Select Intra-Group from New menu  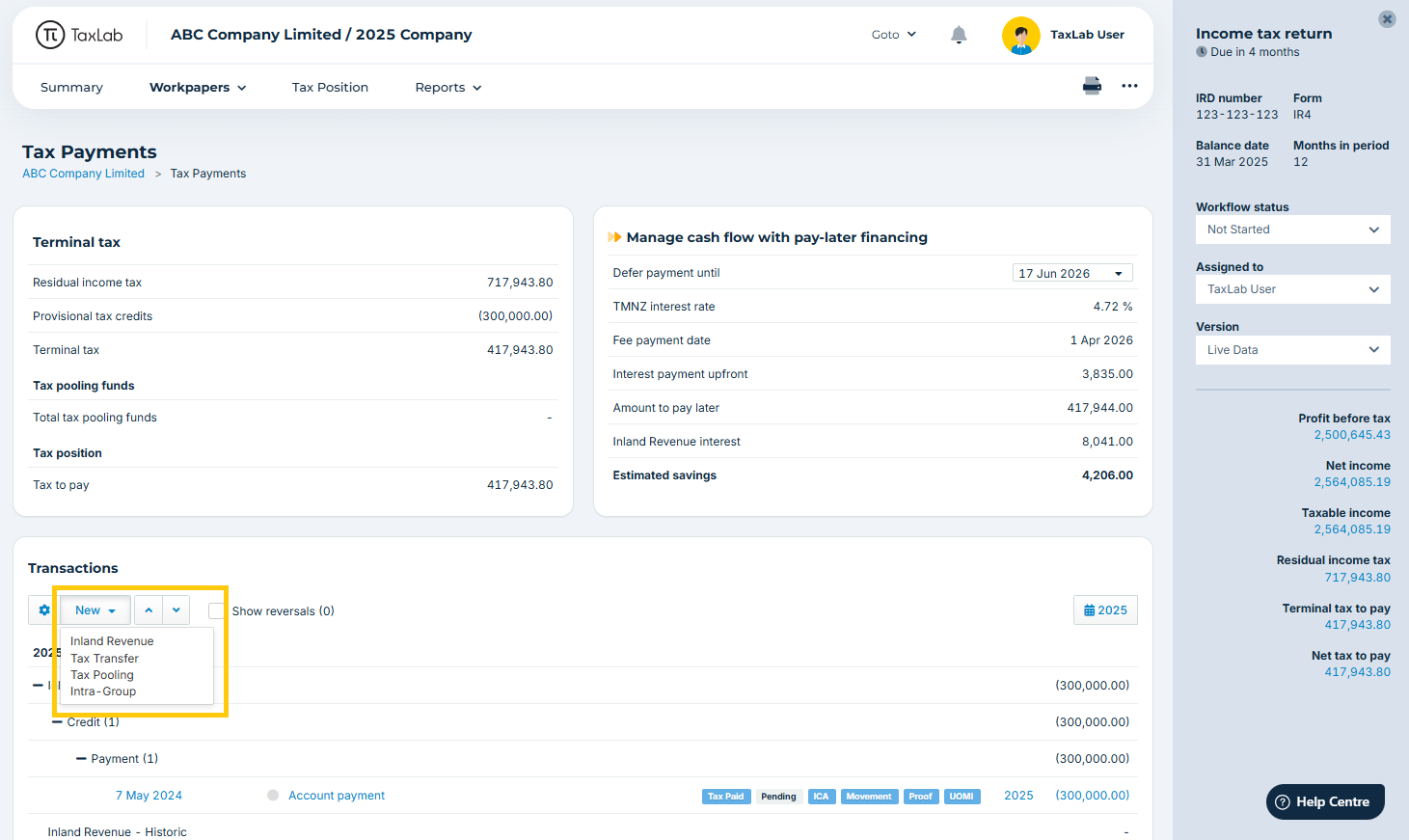click(x=103, y=691)
